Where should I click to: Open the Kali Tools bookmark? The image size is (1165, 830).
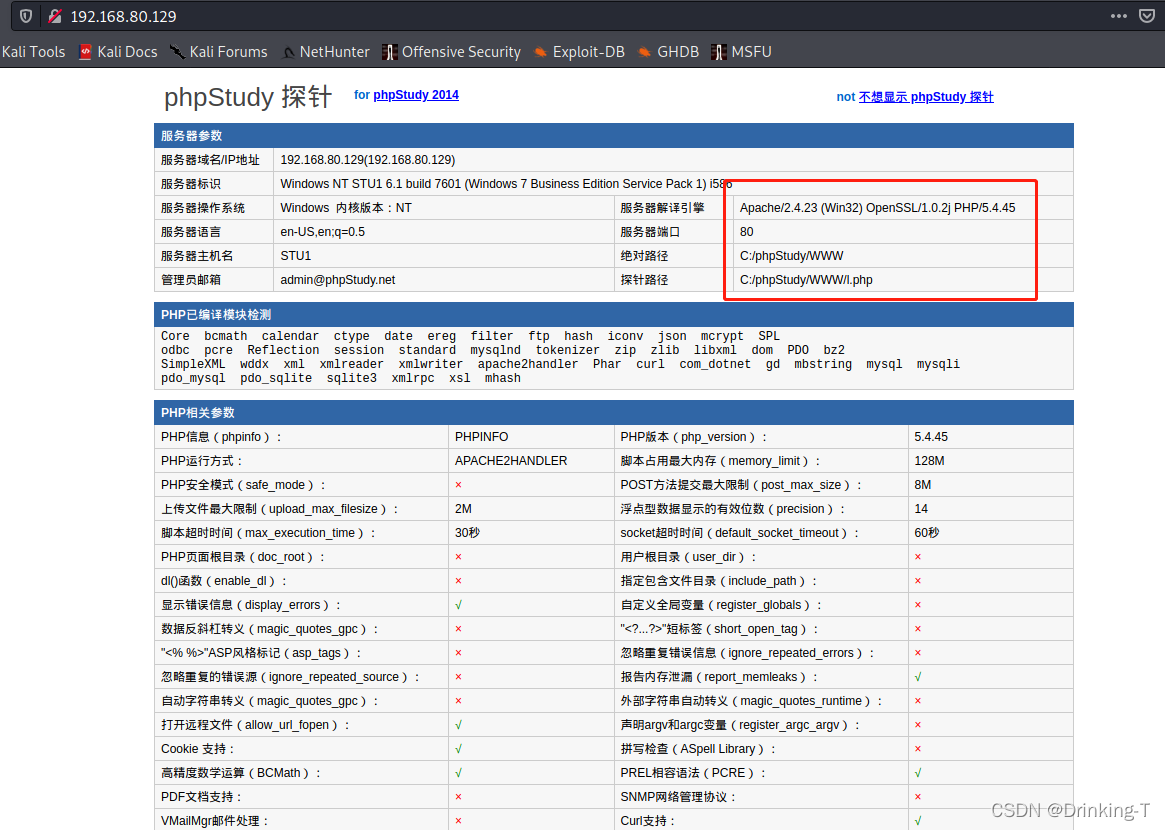tap(33, 51)
